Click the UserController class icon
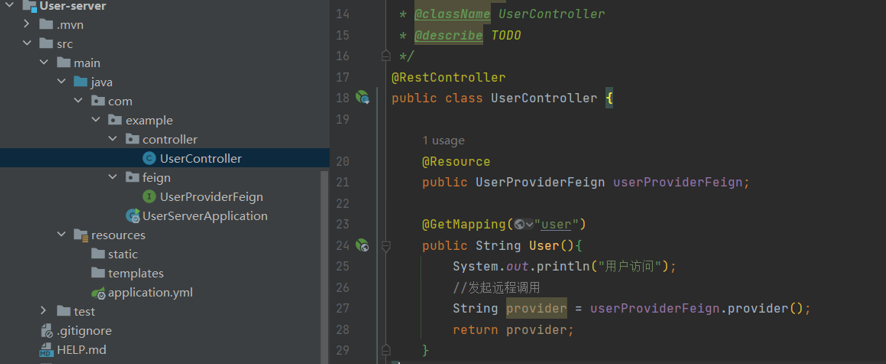 (149, 159)
